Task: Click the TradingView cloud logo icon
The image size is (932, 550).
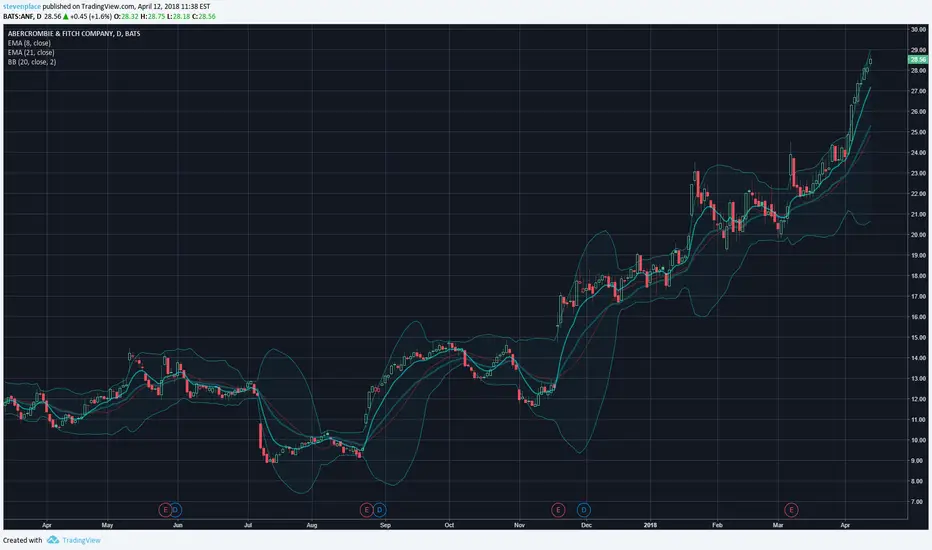Action: click(53, 540)
